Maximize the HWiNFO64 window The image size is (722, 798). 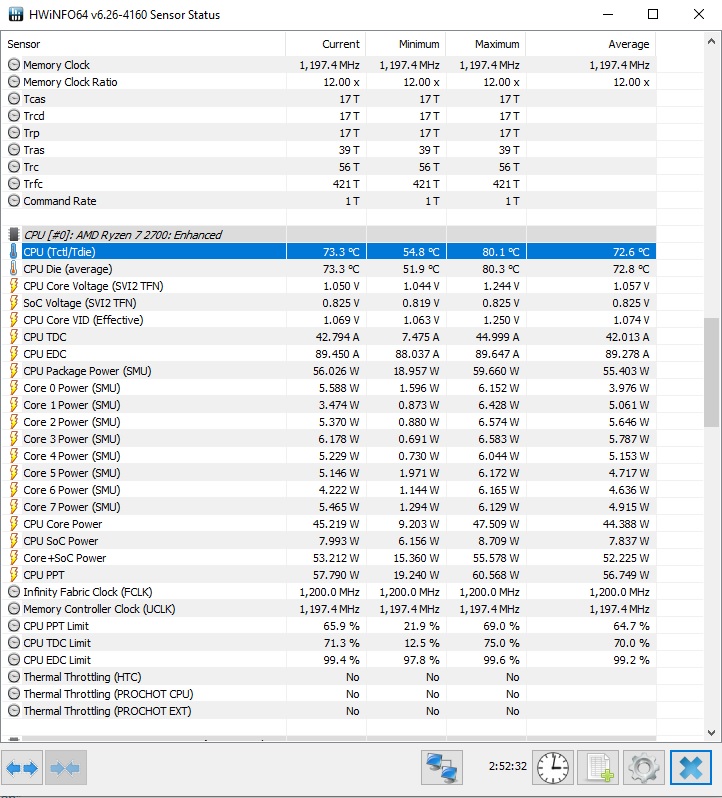653,14
